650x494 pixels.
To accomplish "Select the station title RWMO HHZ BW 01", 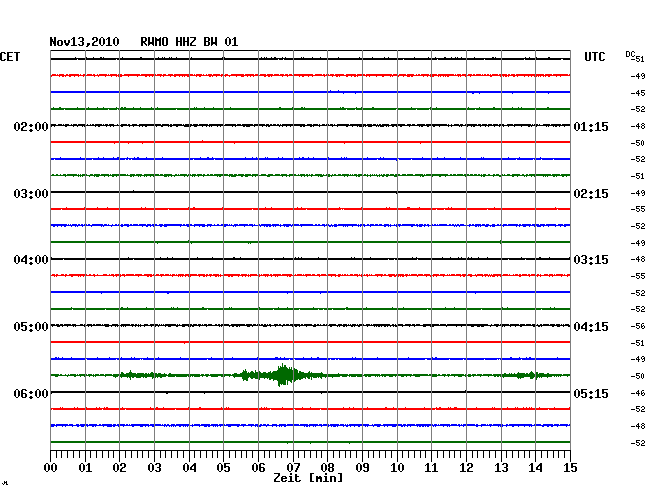I will [x=189, y=42].
